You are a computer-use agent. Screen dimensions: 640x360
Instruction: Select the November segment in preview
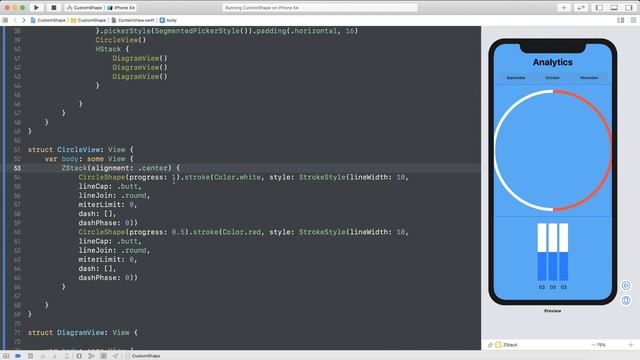pyautogui.click(x=589, y=78)
